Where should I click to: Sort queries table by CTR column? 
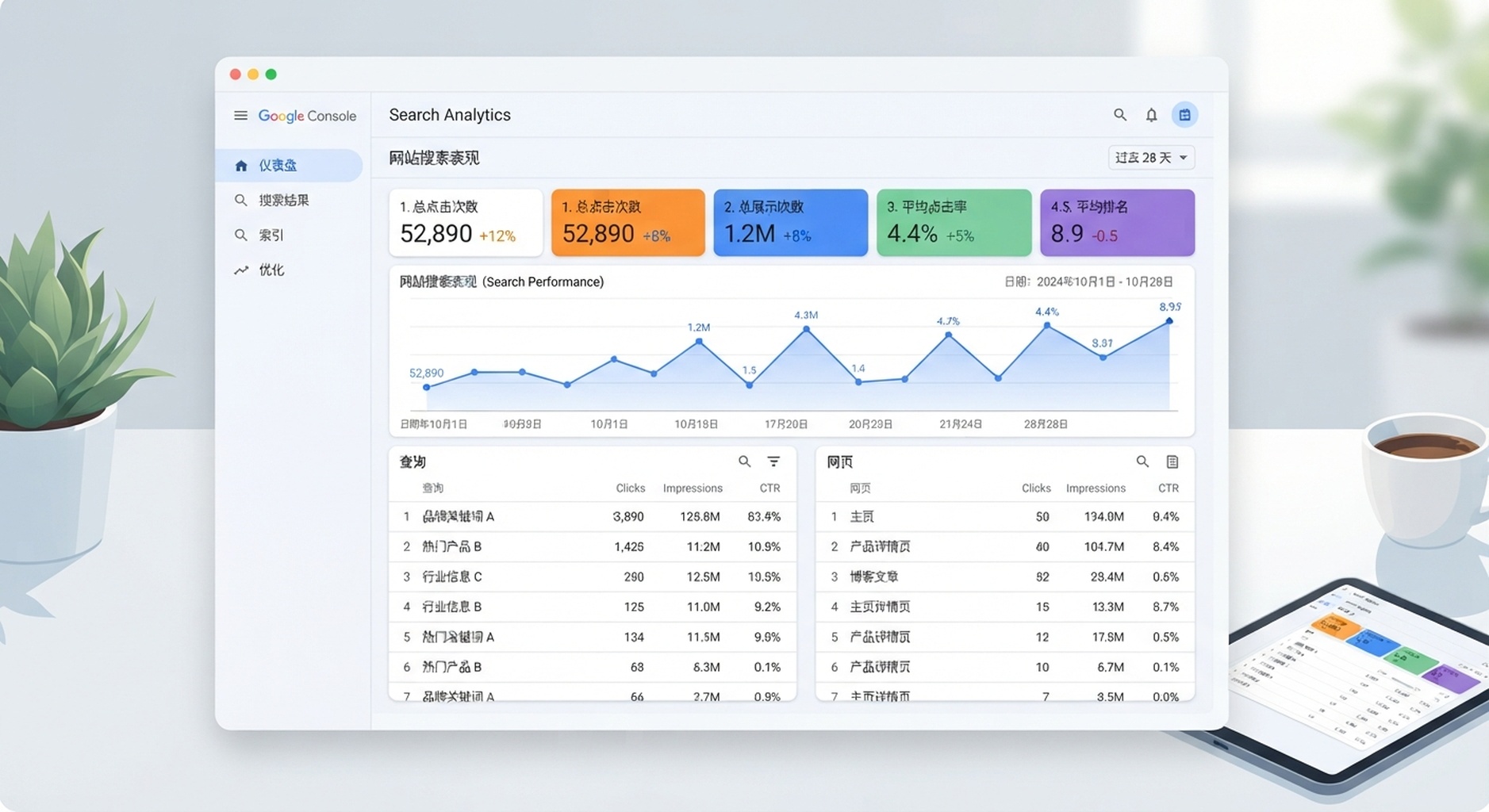coord(769,488)
